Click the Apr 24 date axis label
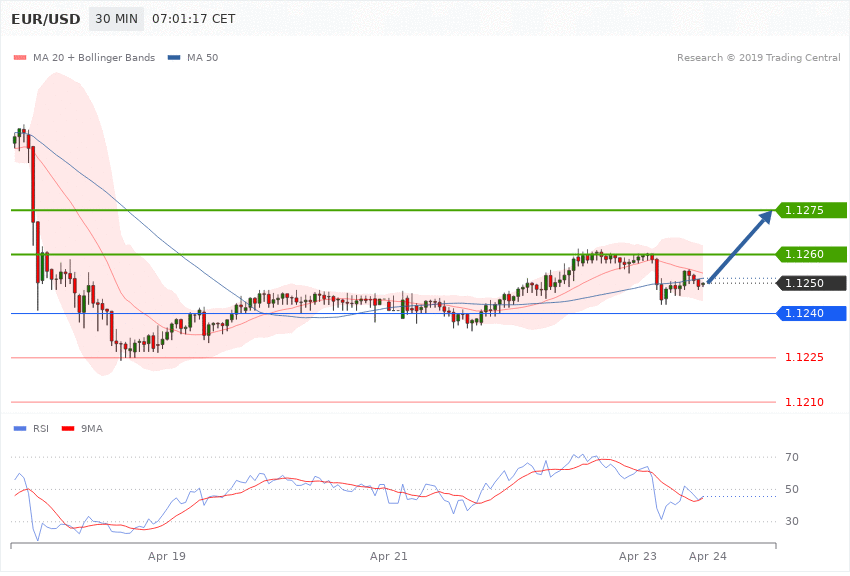Viewport: 850px width, 576px height. pyautogui.click(x=707, y=556)
